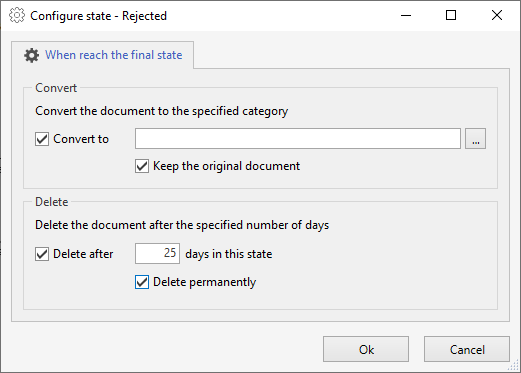
Task: Click the Delete group heading
Action: click(x=52, y=202)
